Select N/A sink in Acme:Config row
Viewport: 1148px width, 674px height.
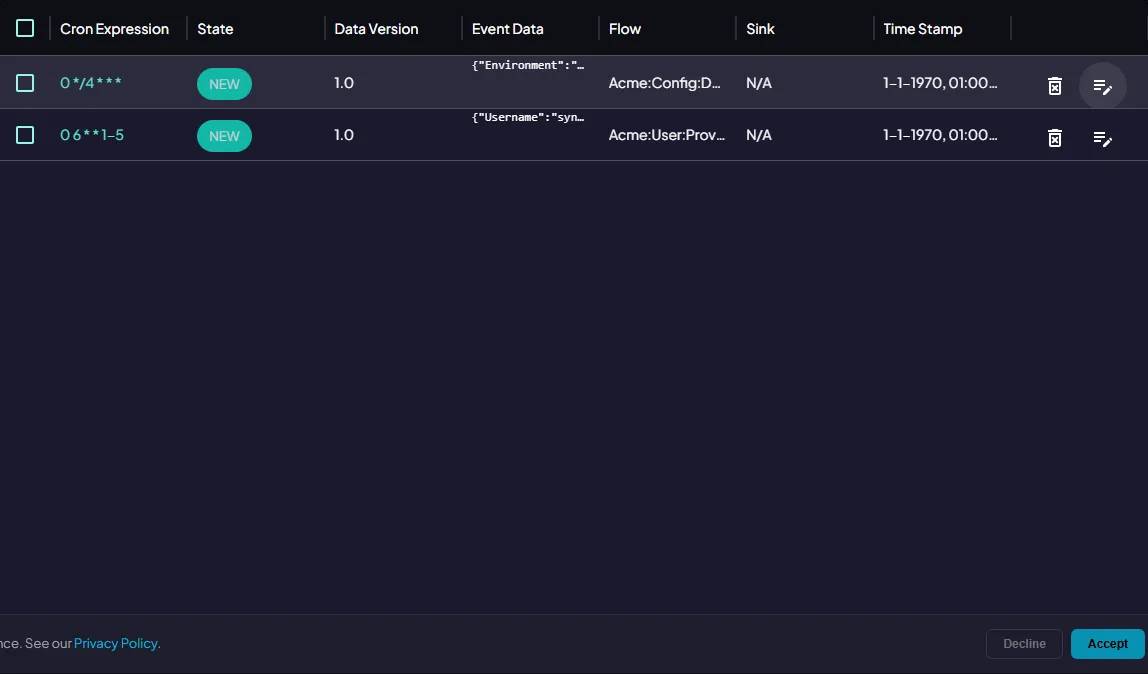click(x=758, y=83)
